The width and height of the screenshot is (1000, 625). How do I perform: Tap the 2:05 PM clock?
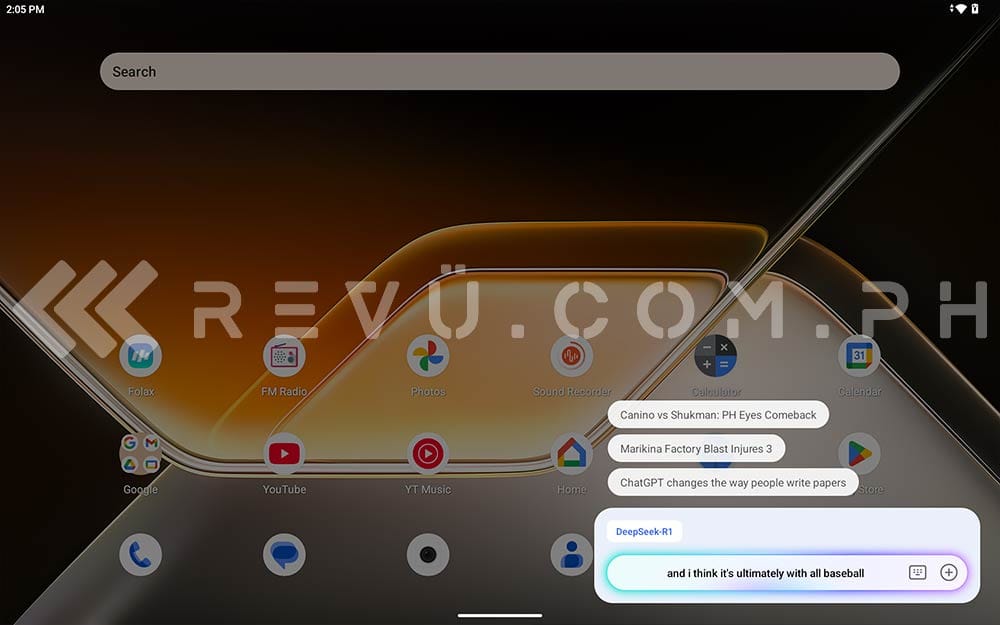(x=26, y=9)
